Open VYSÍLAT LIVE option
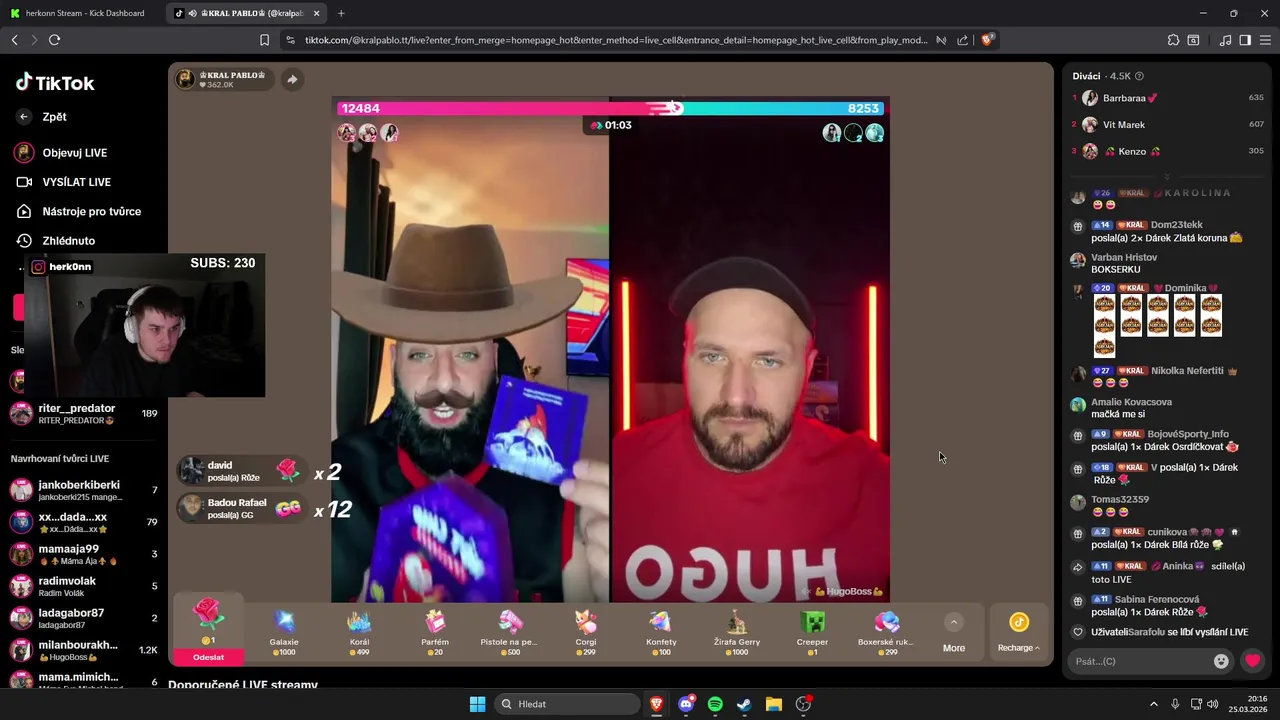The height and width of the screenshot is (720, 1280). (64, 182)
